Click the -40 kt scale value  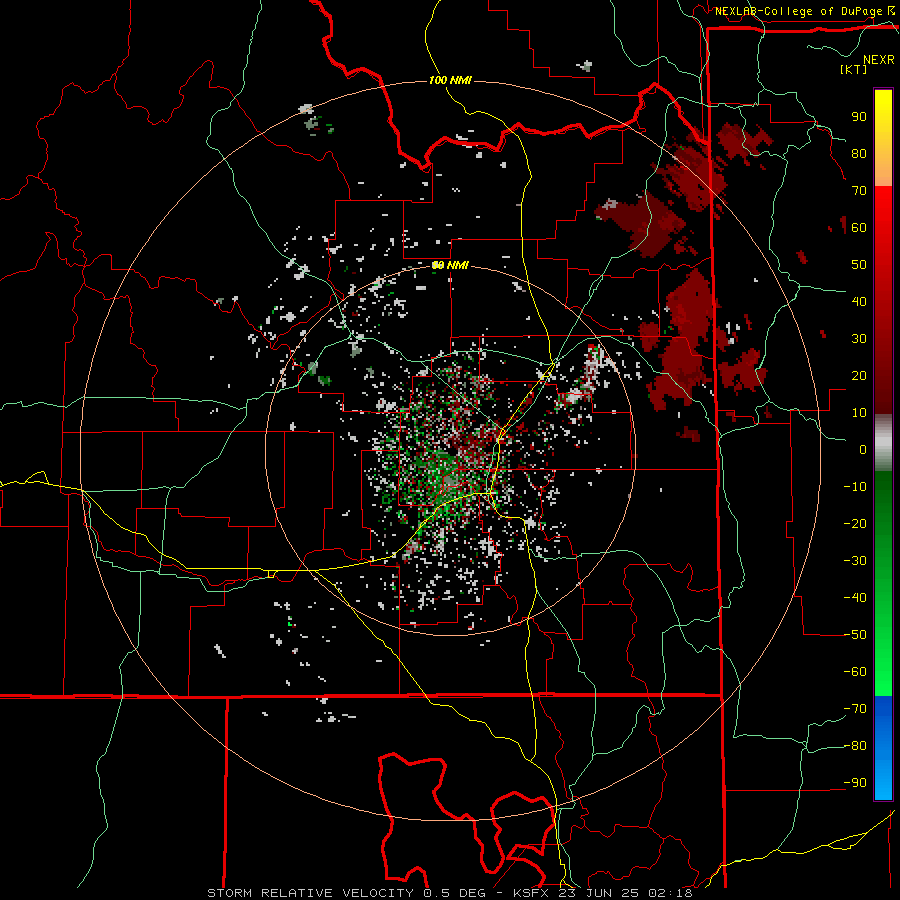pos(855,598)
